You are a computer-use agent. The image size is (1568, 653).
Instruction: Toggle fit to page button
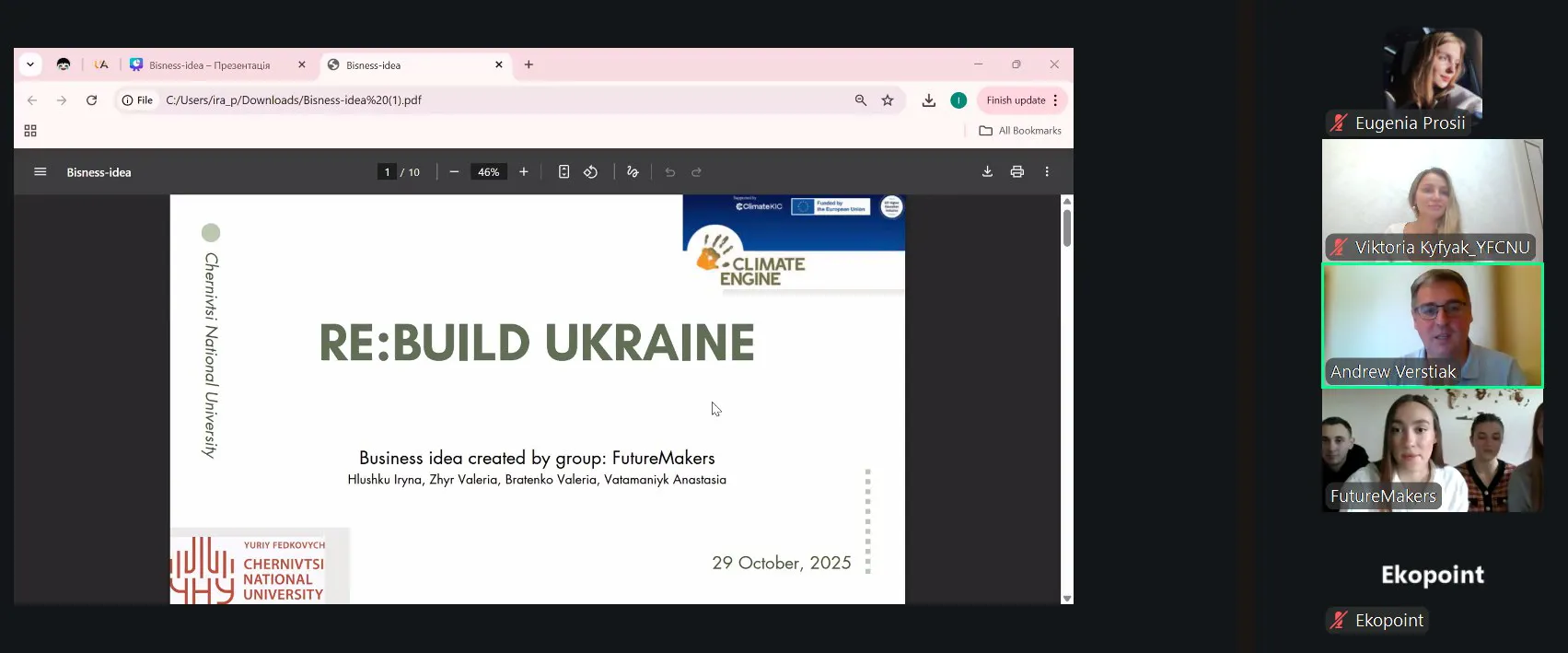tap(563, 172)
